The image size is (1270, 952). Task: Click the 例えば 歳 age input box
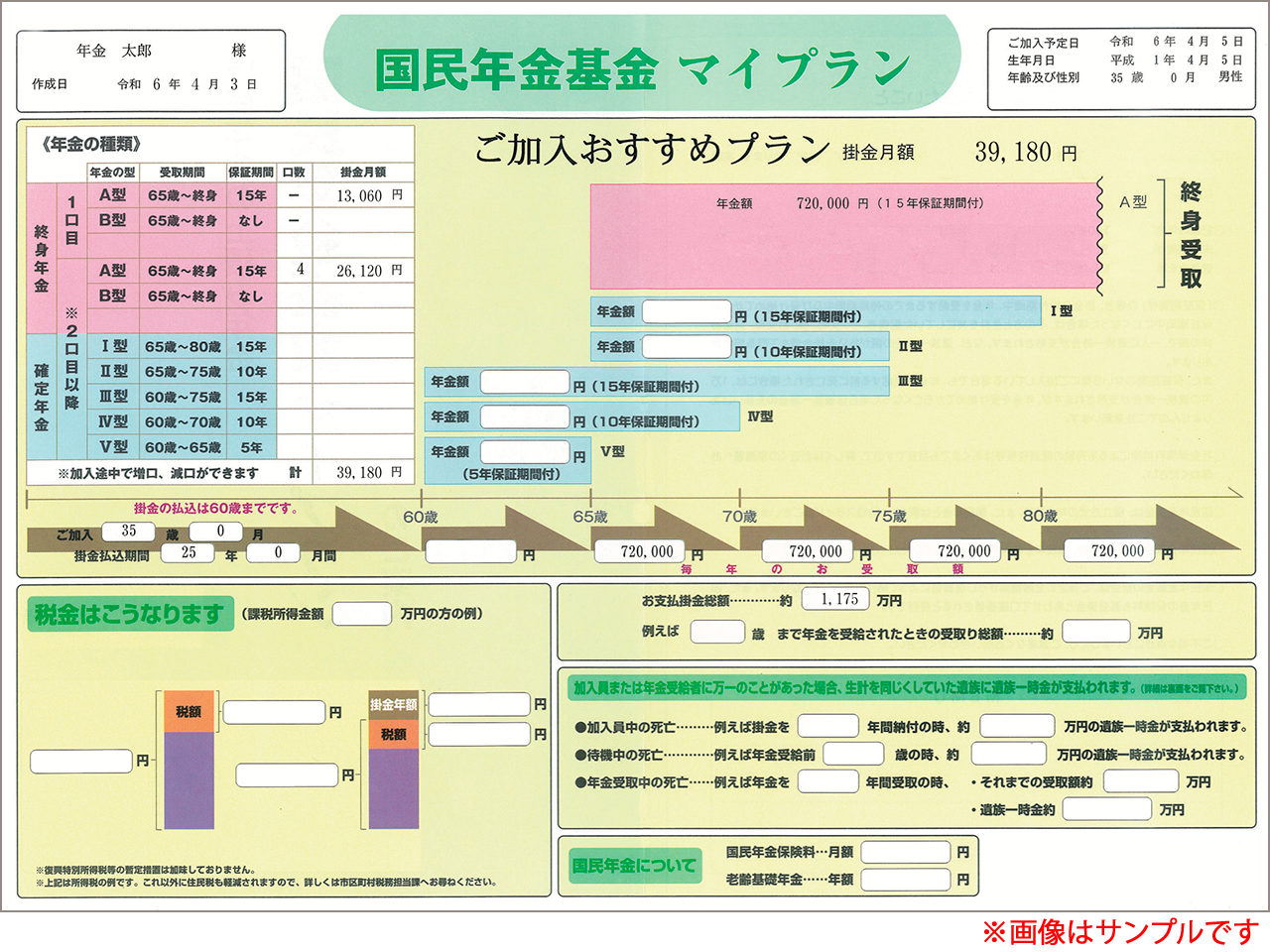tap(717, 632)
